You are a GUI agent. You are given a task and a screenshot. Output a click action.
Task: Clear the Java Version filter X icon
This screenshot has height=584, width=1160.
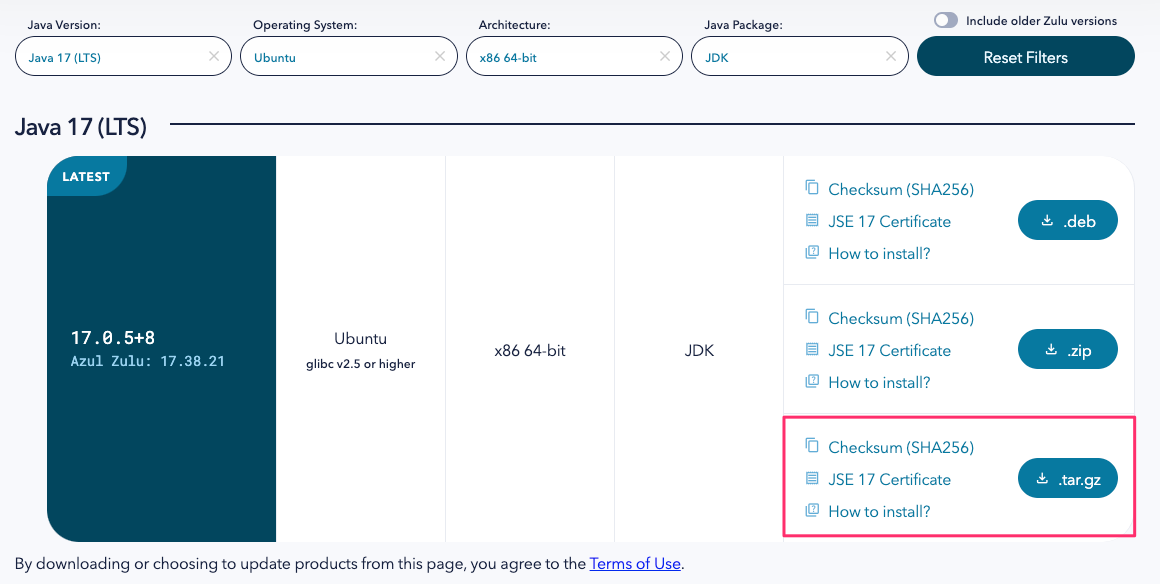coord(214,56)
